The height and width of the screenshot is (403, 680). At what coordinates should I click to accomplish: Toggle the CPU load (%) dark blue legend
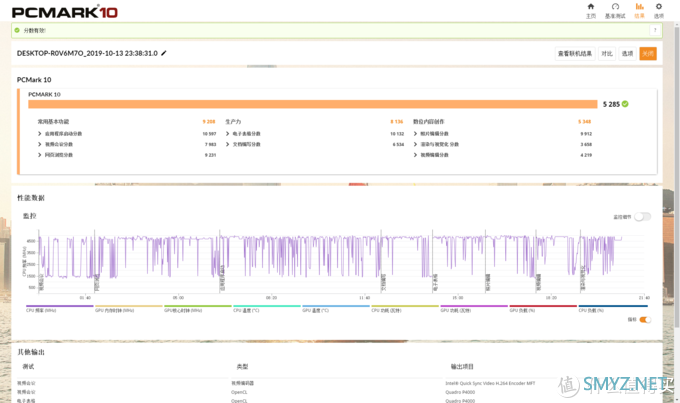[x=612, y=308]
